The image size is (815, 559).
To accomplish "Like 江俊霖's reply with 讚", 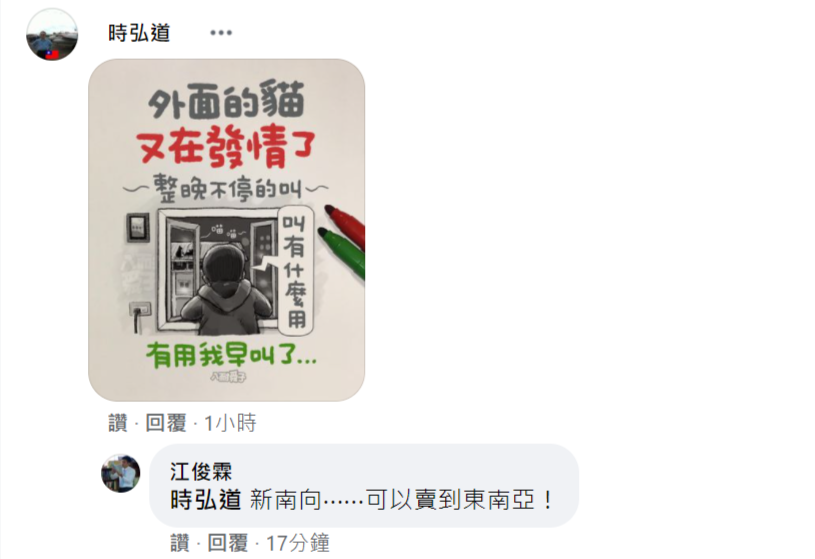I will point(180,543).
